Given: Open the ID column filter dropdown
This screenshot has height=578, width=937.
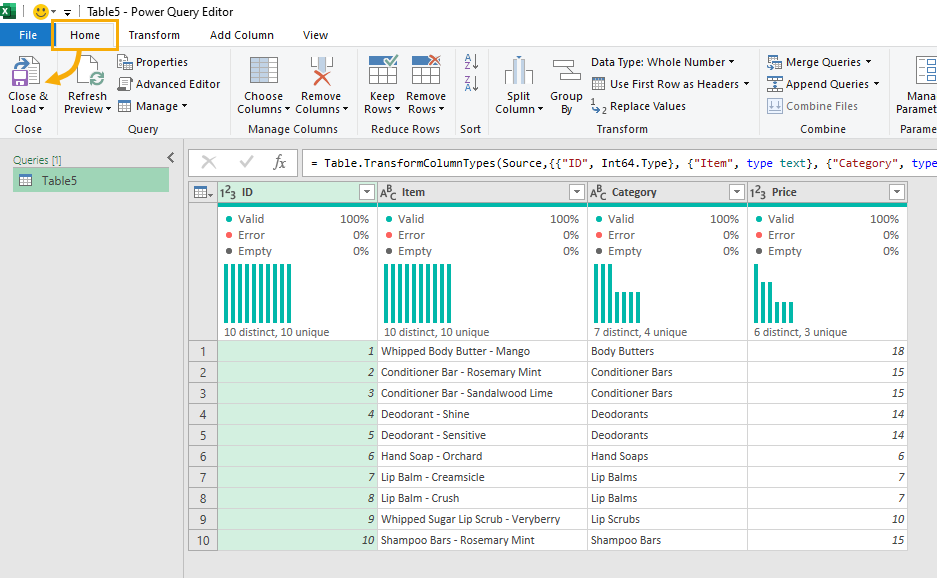Looking at the screenshot, I should pos(366,192).
